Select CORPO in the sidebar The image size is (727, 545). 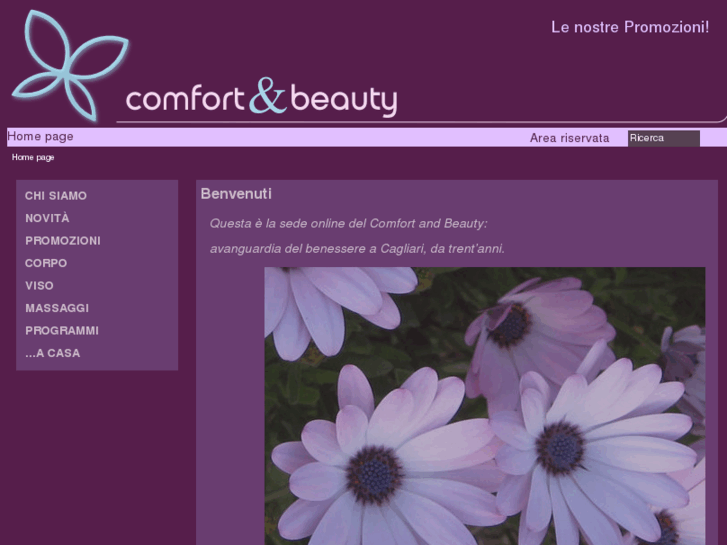tap(46, 263)
